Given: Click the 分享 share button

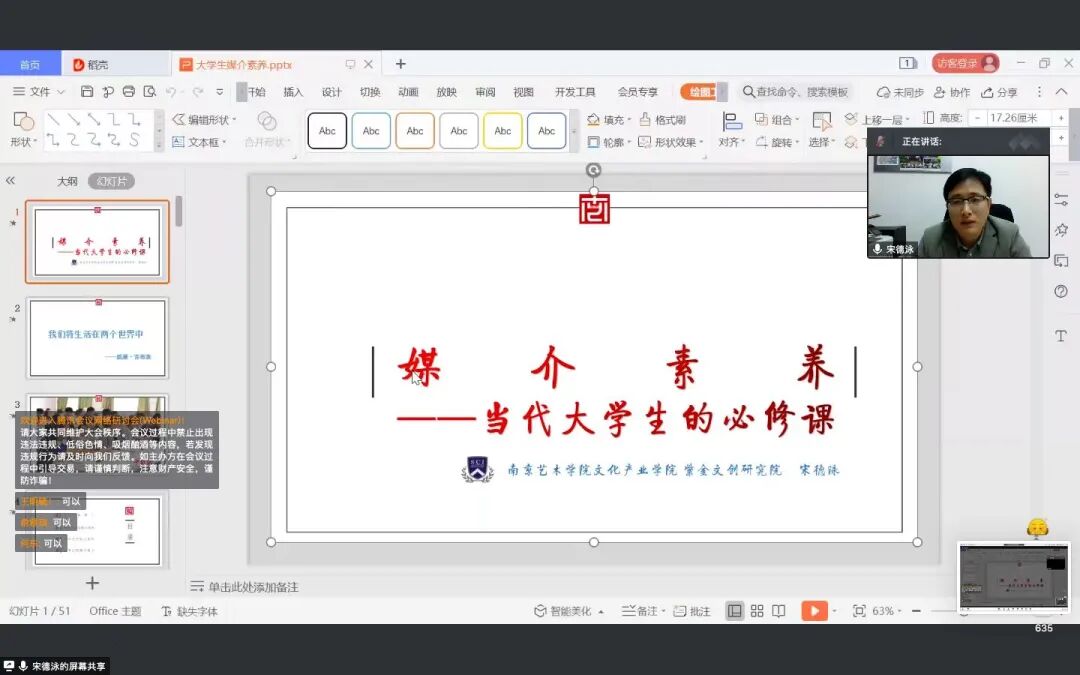Looking at the screenshot, I should tap(1002, 91).
